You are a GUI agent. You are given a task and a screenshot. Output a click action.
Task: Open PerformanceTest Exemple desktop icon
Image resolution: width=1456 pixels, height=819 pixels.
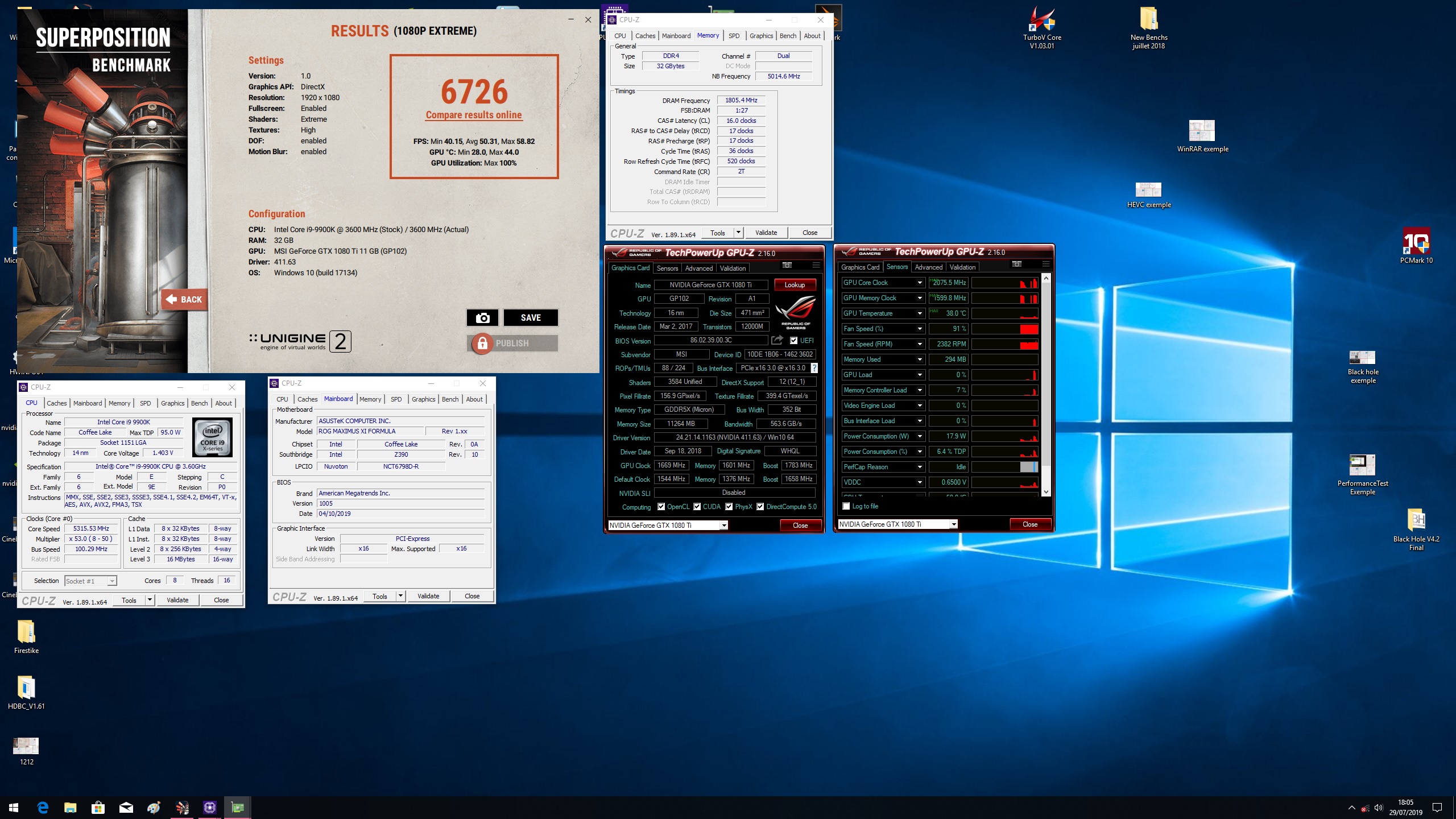click(x=1362, y=475)
